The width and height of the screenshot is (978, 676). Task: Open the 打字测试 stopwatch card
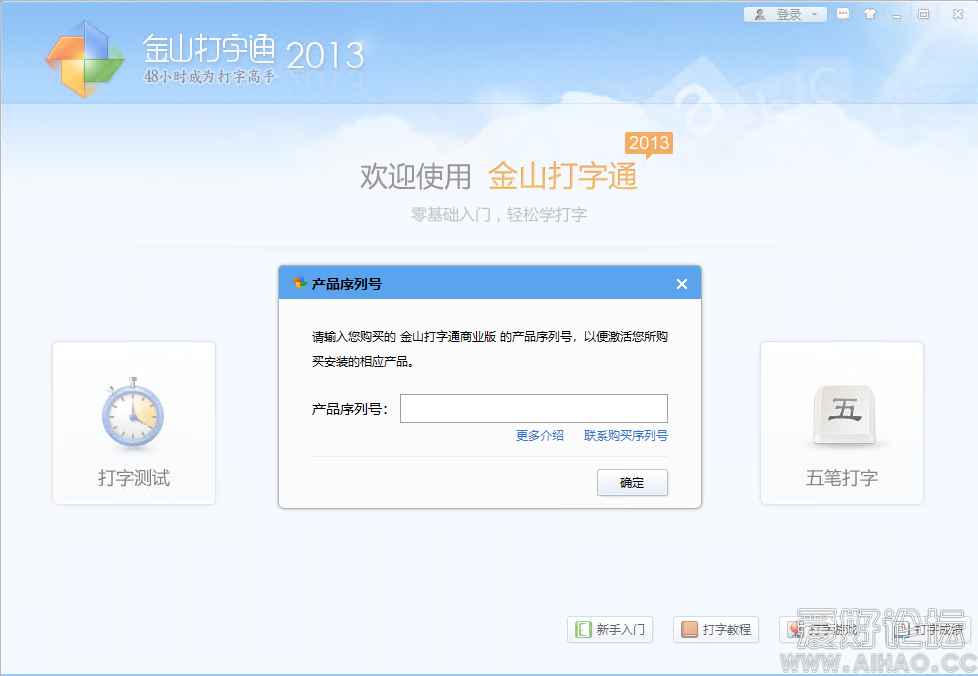134,423
